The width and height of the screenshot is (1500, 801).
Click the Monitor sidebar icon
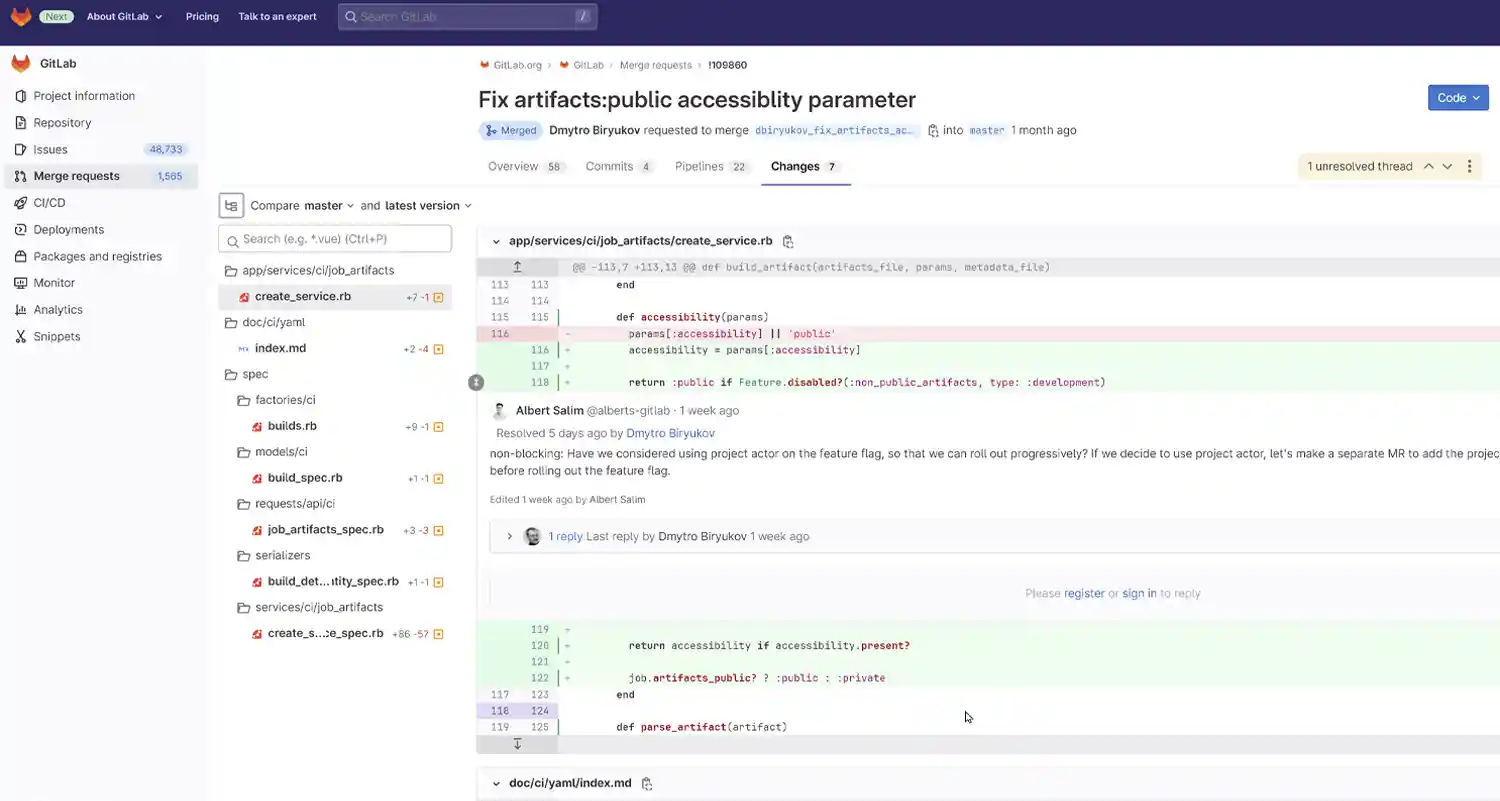tap(21, 283)
